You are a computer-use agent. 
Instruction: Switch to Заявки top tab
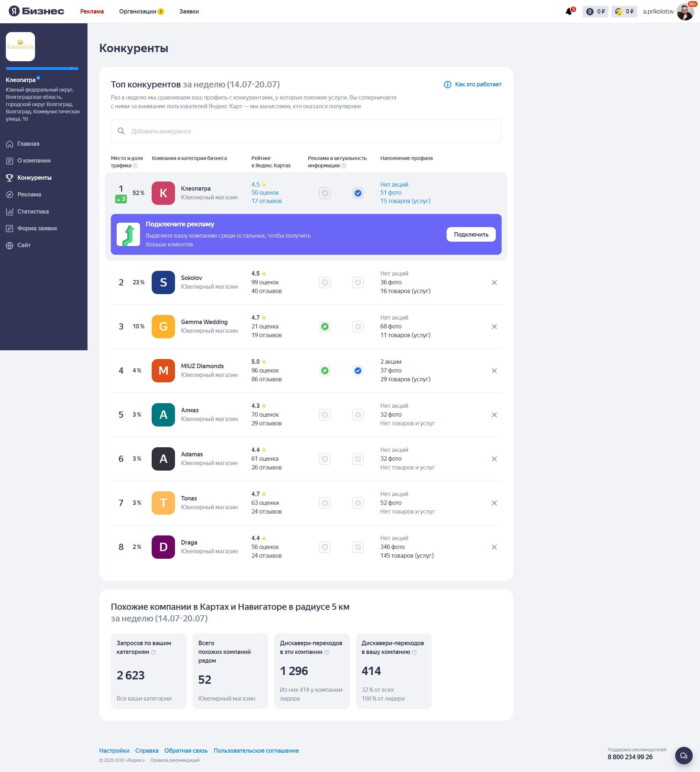pos(189,11)
